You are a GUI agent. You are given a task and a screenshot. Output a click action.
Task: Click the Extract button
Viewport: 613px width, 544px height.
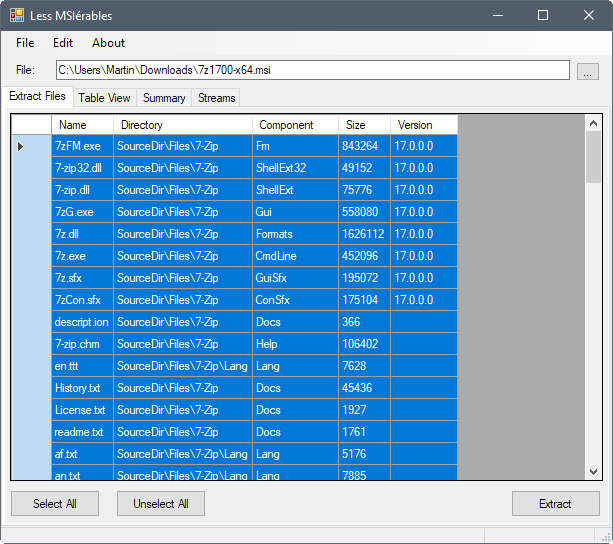click(x=556, y=504)
